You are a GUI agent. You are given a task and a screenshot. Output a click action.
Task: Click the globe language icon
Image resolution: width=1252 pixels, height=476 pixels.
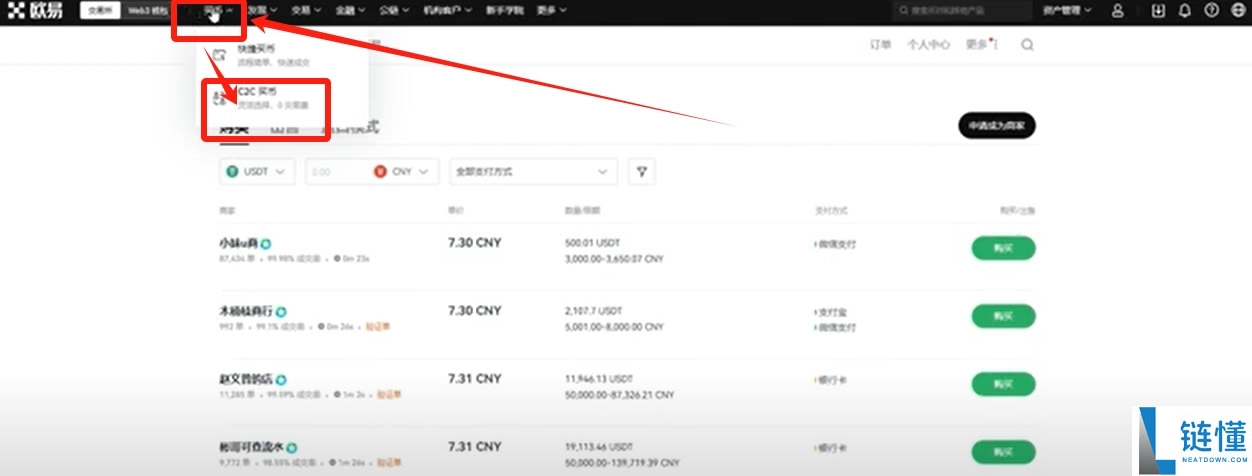point(1237,11)
